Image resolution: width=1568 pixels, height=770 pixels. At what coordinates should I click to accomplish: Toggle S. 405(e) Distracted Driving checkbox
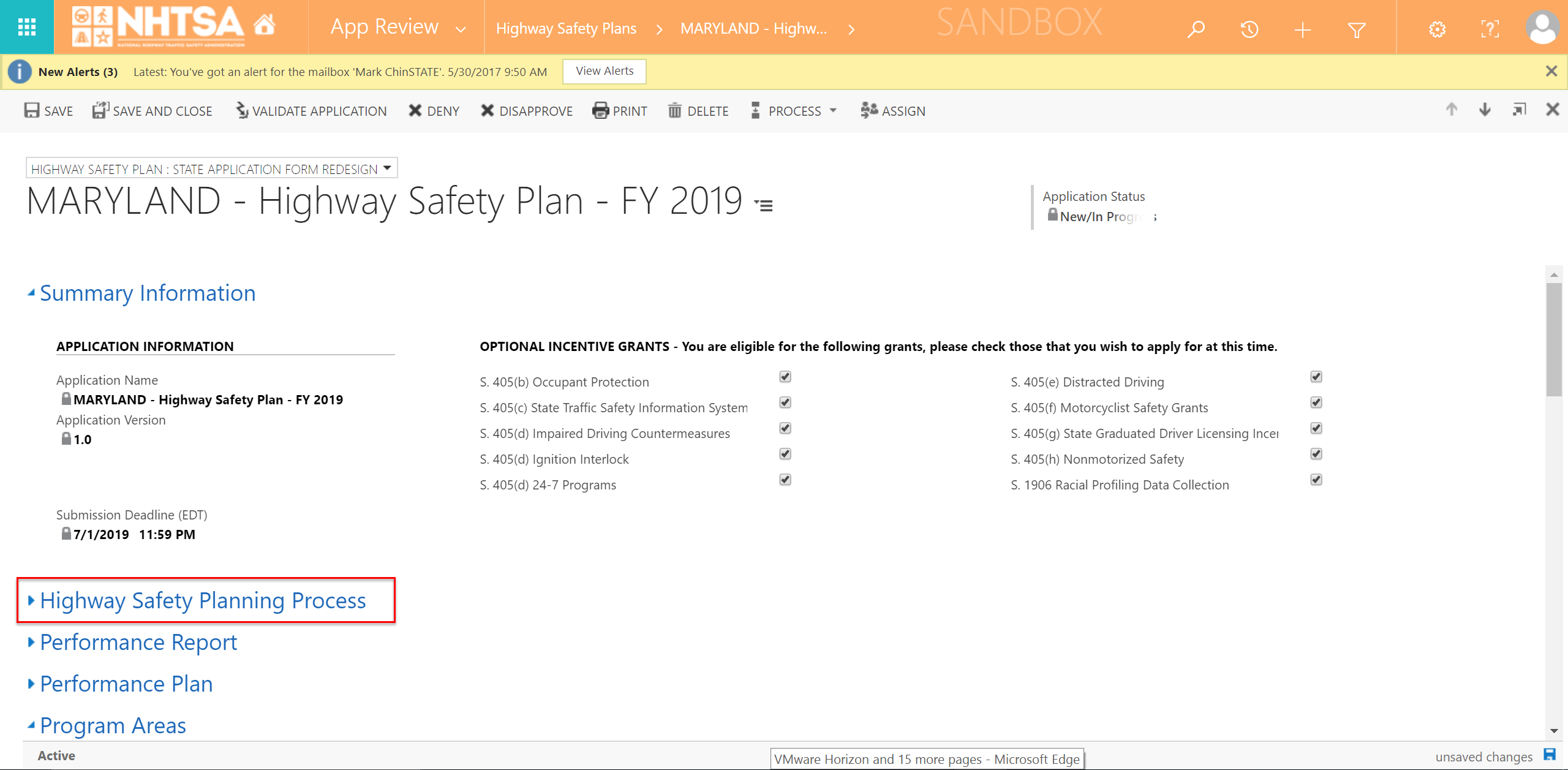pos(1316,377)
